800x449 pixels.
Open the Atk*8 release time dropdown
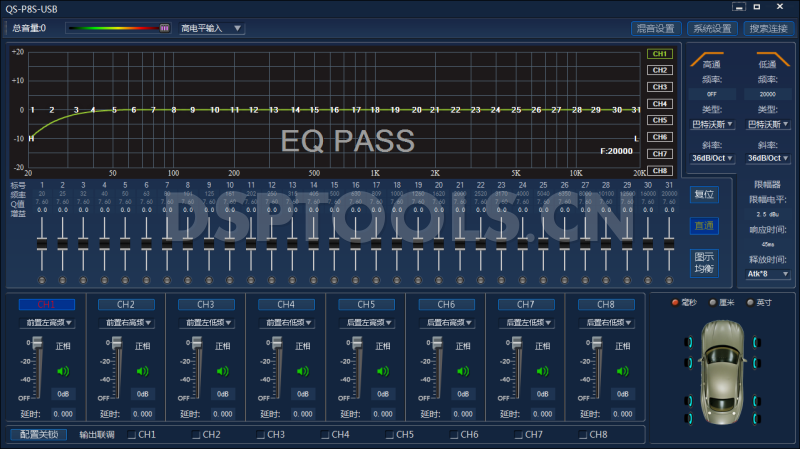pos(768,273)
